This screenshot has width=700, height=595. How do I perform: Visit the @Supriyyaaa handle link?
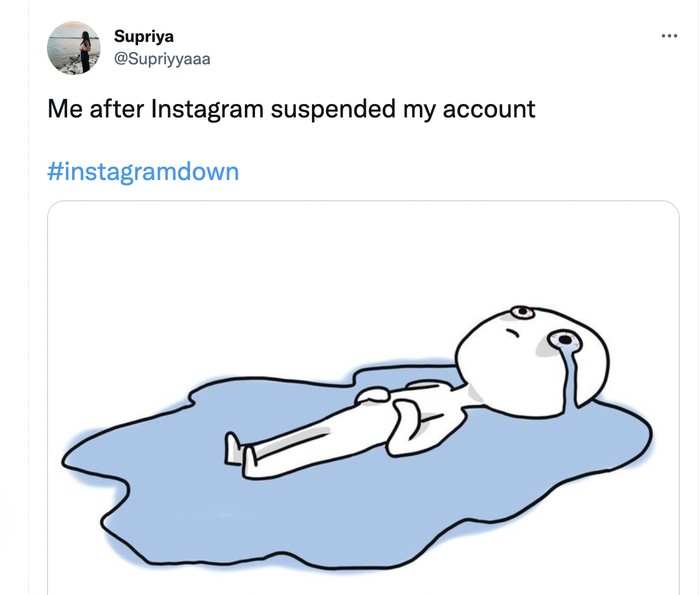point(163,58)
